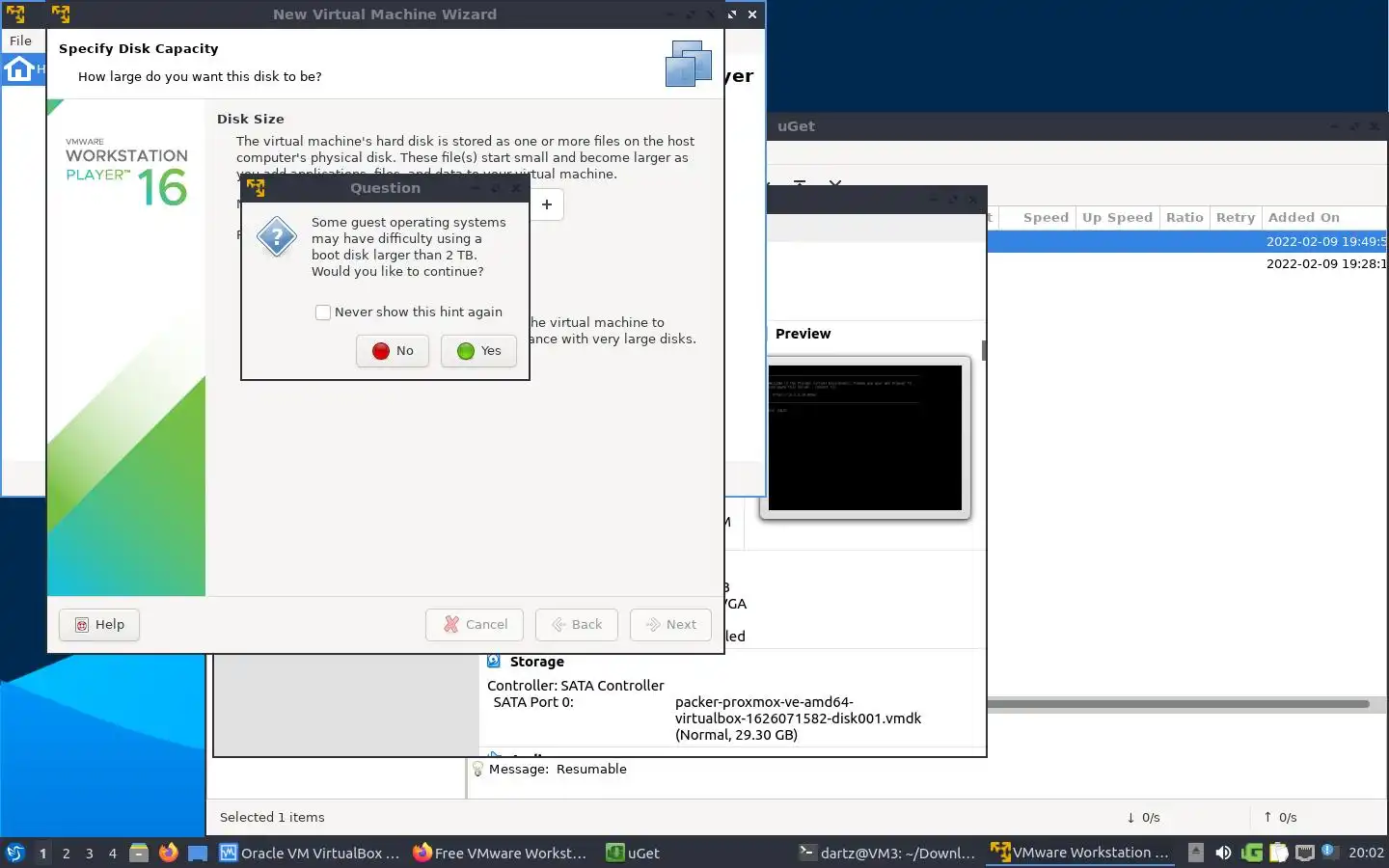The width and height of the screenshot is (1389, 868).
Task: Click the taskbar clock showing 20:02
Action: [1366, 853]
